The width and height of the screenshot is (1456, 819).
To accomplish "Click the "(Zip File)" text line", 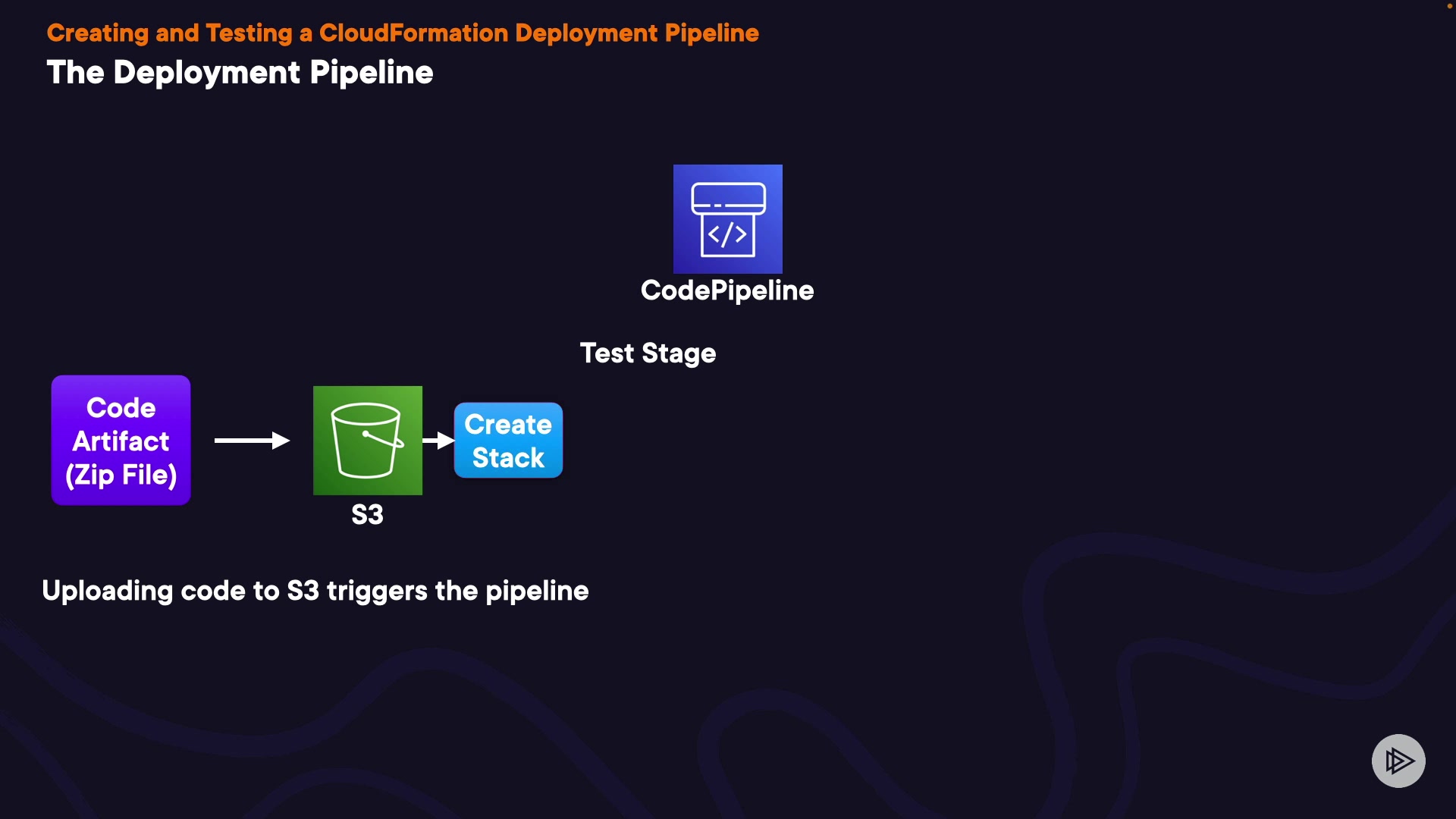I will tap(121, 475).
